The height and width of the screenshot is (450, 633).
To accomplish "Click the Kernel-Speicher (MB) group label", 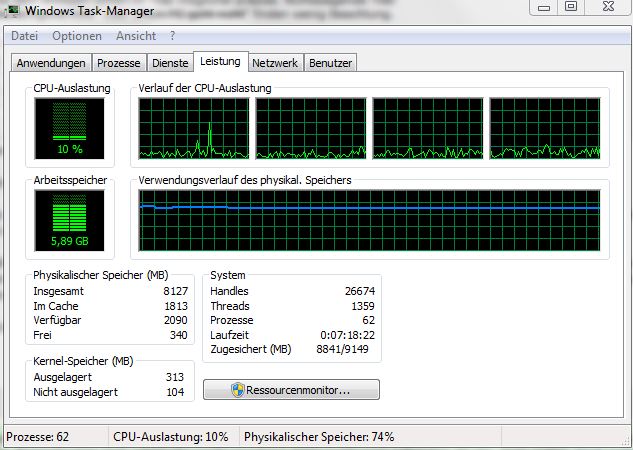I will [83, 361].
